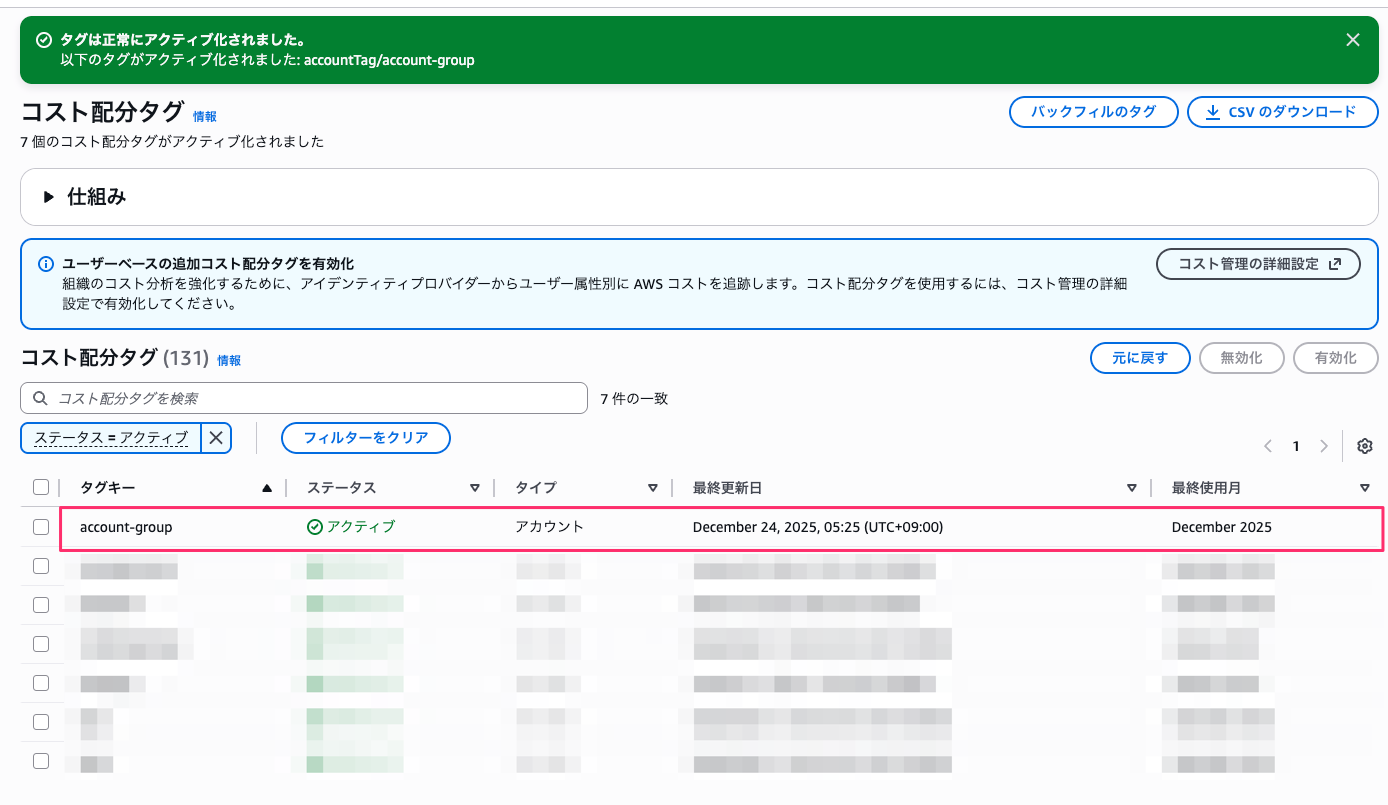Viewport: 1388px width, 805px height.
Task: Click the フィルターをクリア button
Action: pyautogui.click(x=365, y=438)
